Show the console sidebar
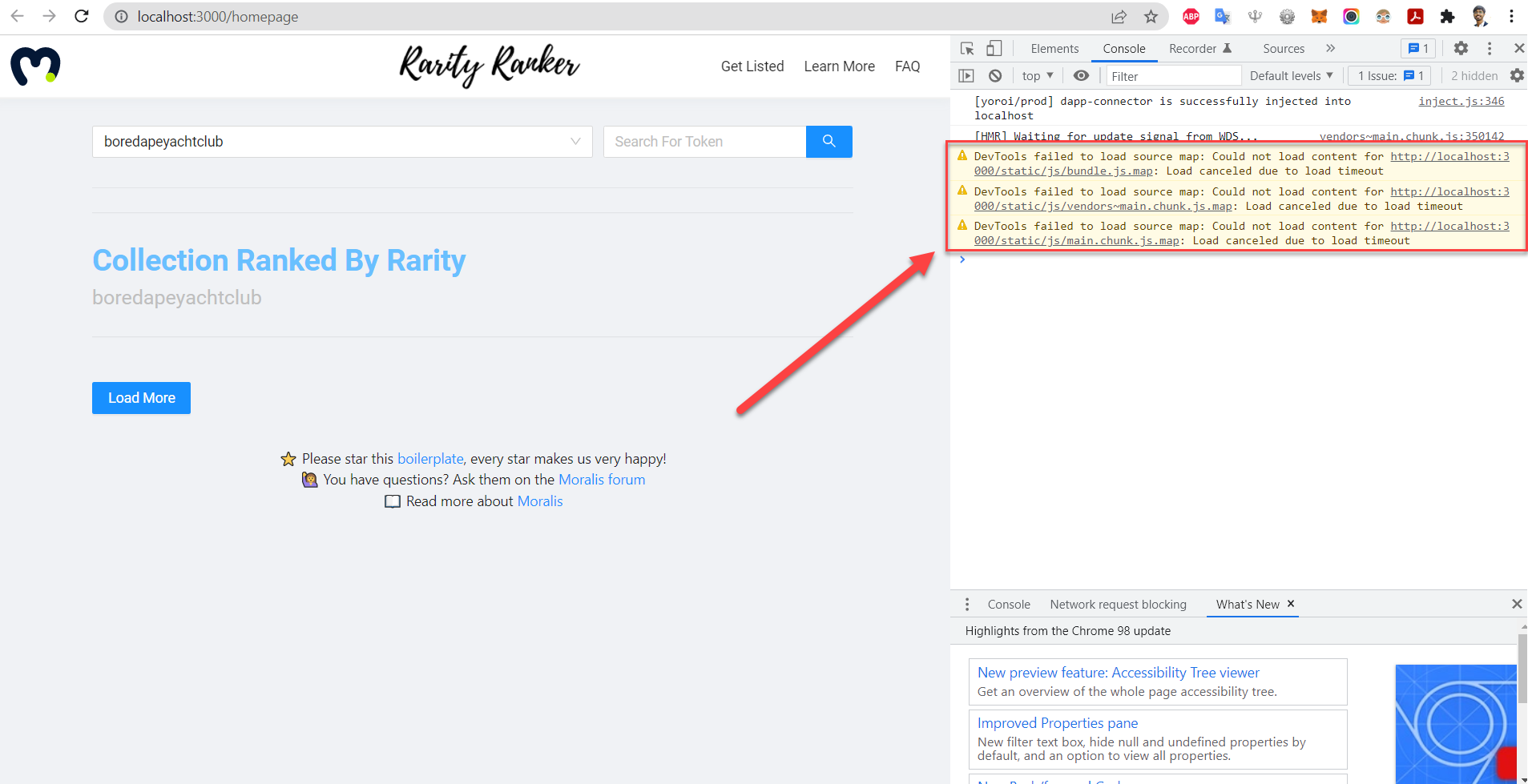This screenshot has height=784, width=1528. click(x=966, y=75)
